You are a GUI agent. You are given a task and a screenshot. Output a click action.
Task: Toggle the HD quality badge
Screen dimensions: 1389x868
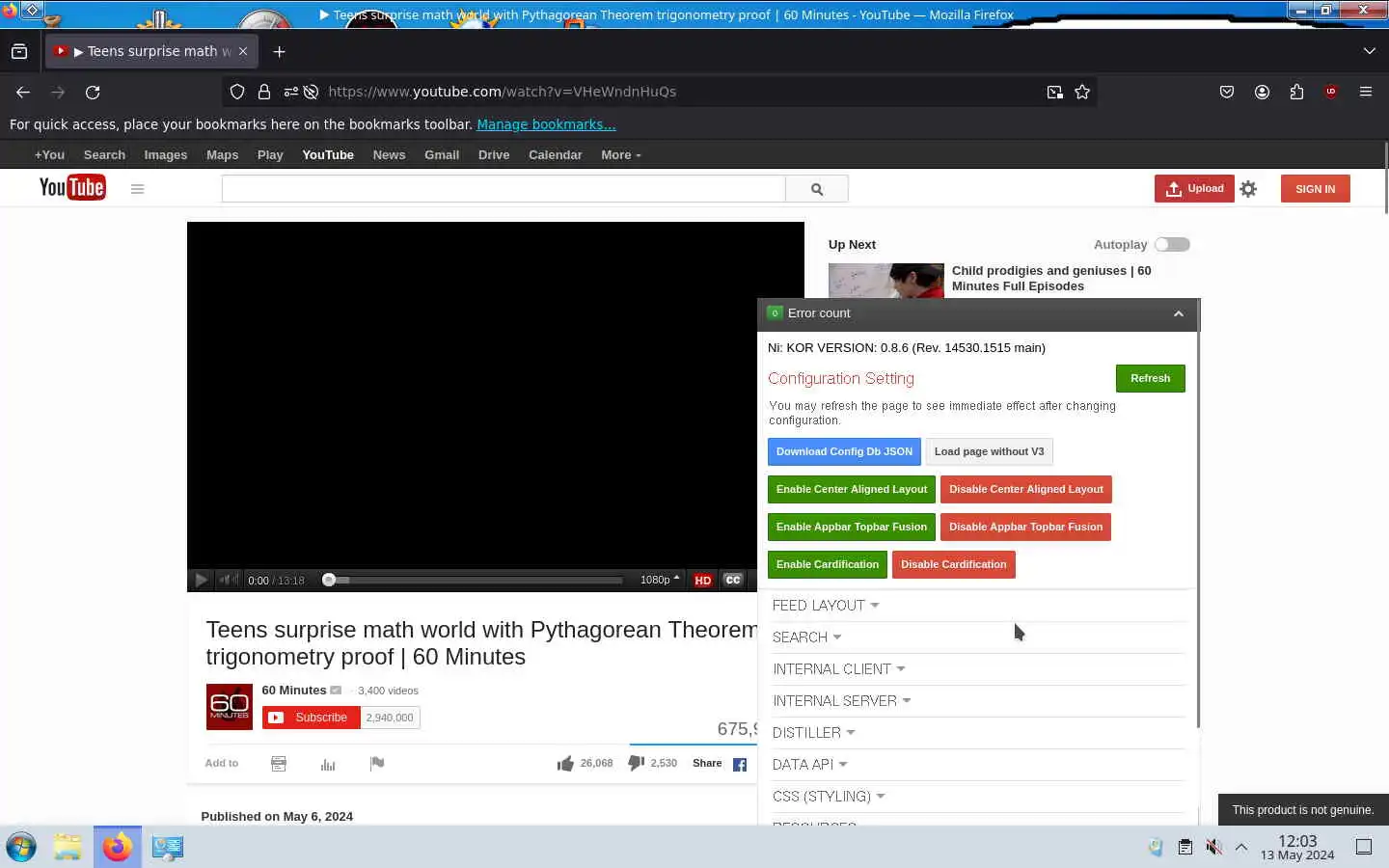tap(702, 581)
